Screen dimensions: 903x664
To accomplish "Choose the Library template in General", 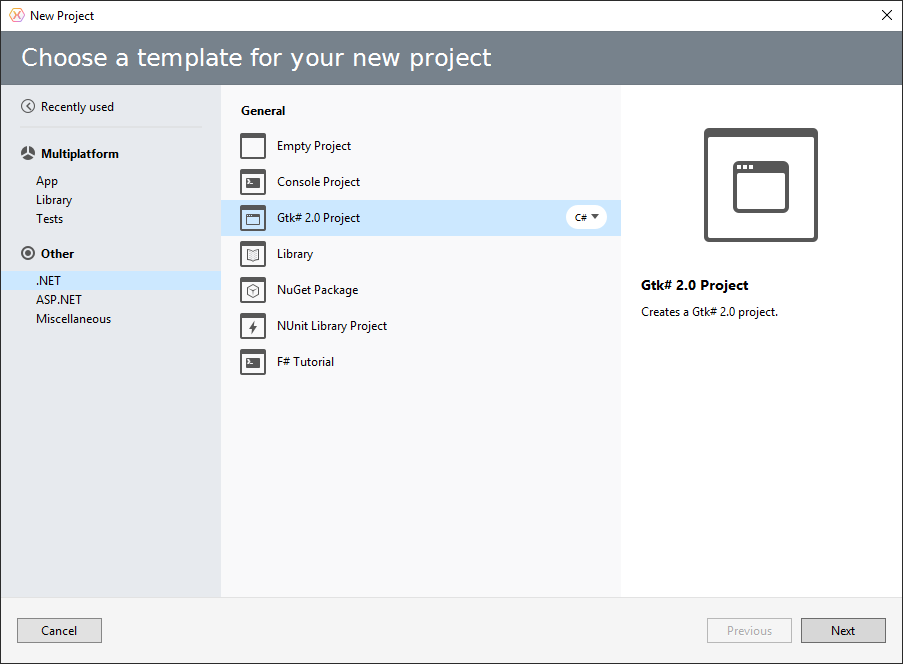I will pyautogui.click(x=421, y=254).
